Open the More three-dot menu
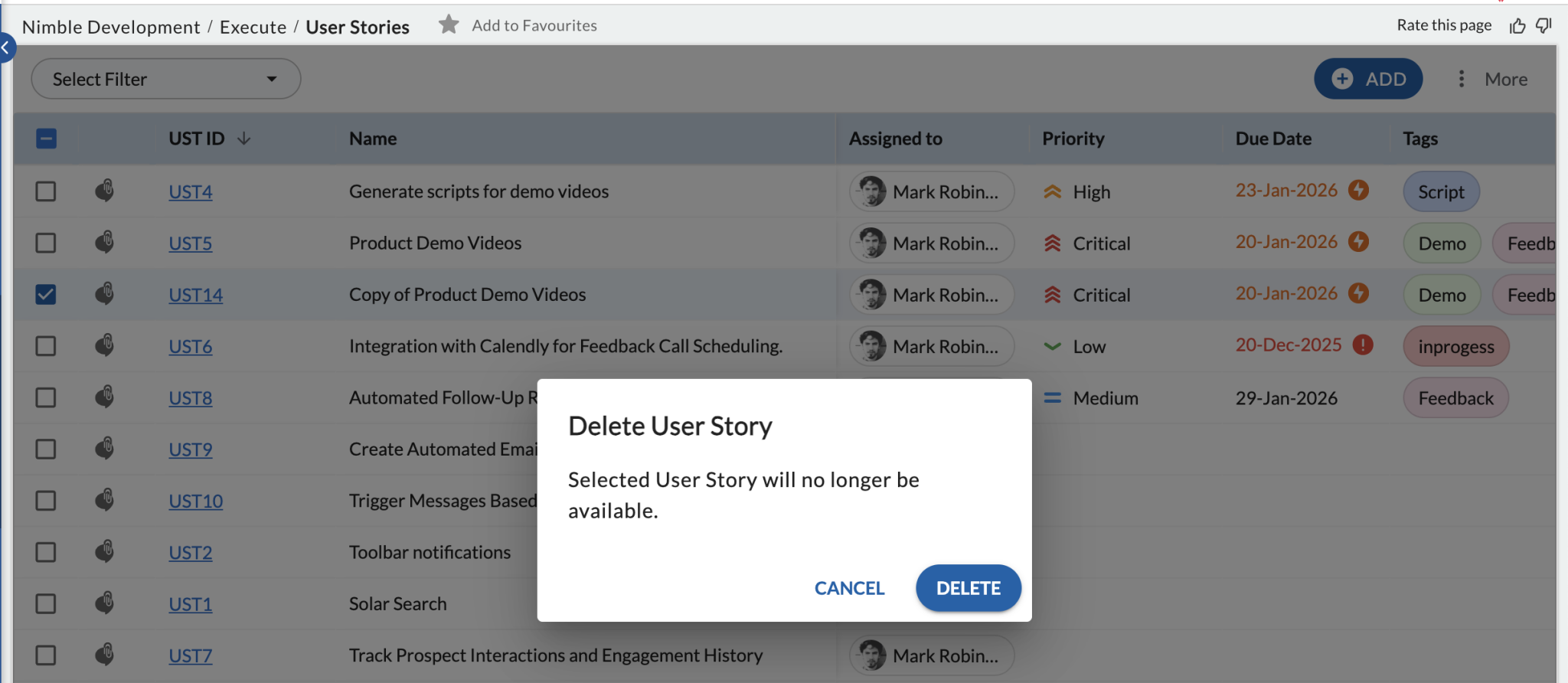 point(1462,79)
